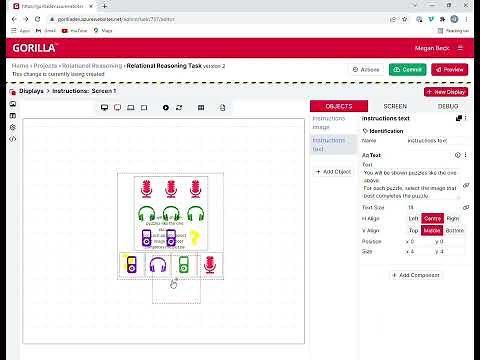Select the laptop view icon
Viewport: 480px width, 360px height.
[x=131, y=108]
